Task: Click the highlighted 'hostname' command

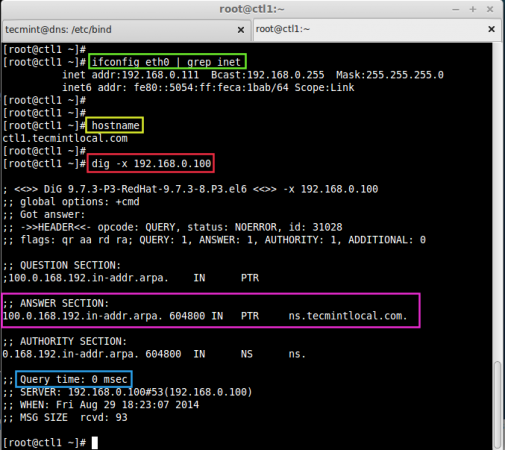Action: (x=115, y=125)
